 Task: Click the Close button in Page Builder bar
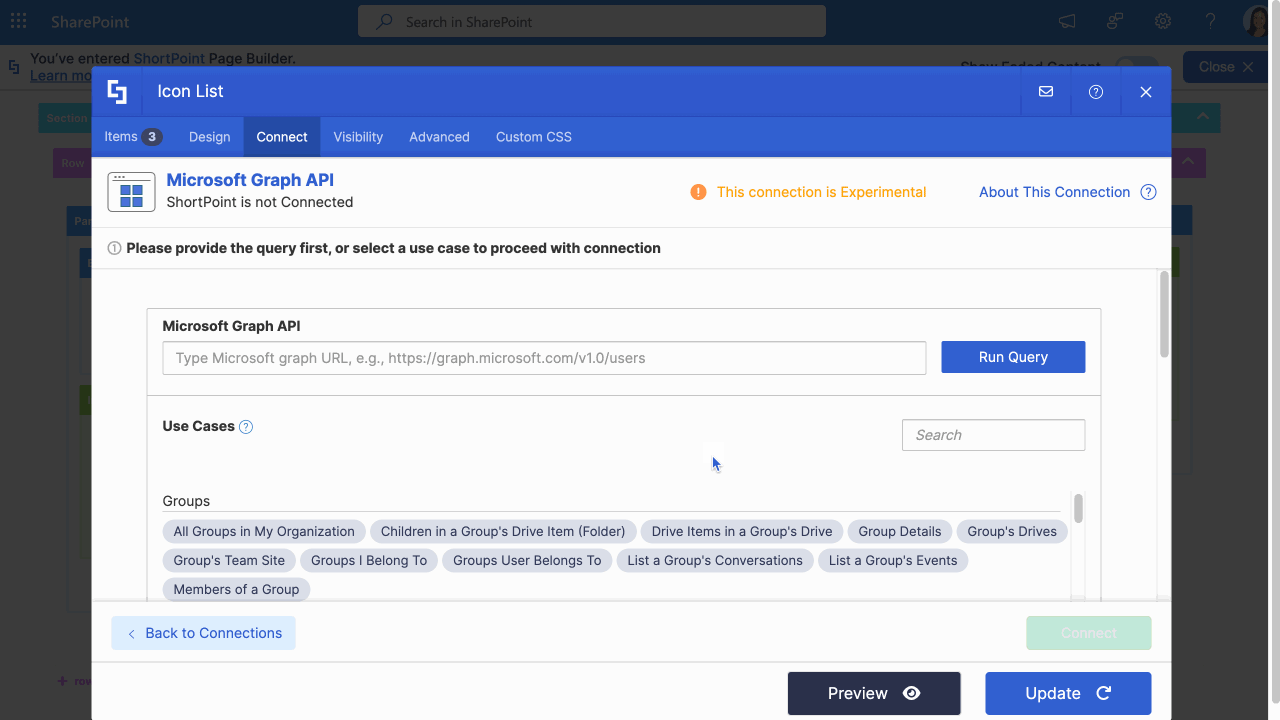click(x=1226, y=67)
